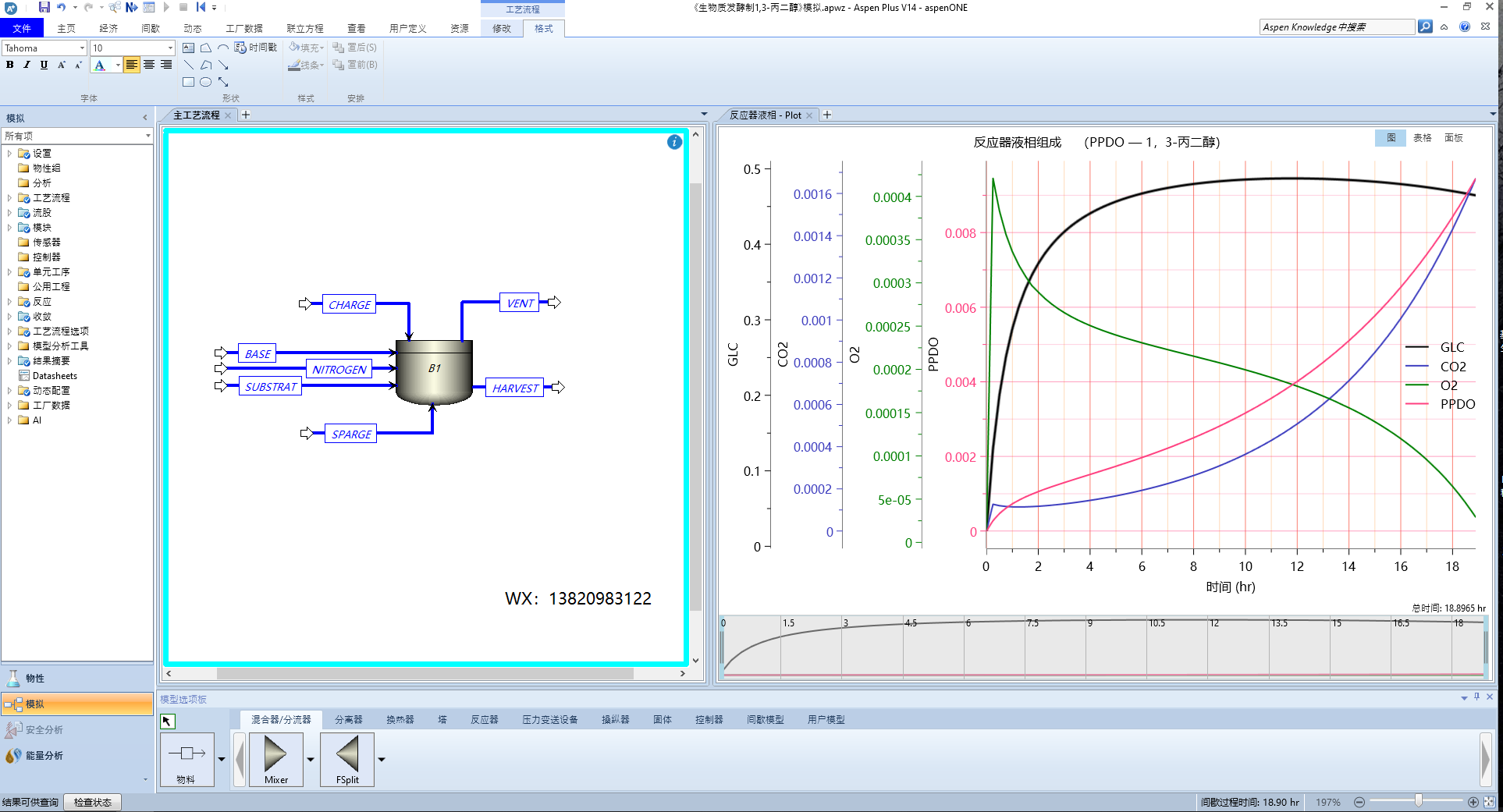Click the Reset simulation icon
The width and height of the screenshot is (1503, 812).
tap(201, 7)
